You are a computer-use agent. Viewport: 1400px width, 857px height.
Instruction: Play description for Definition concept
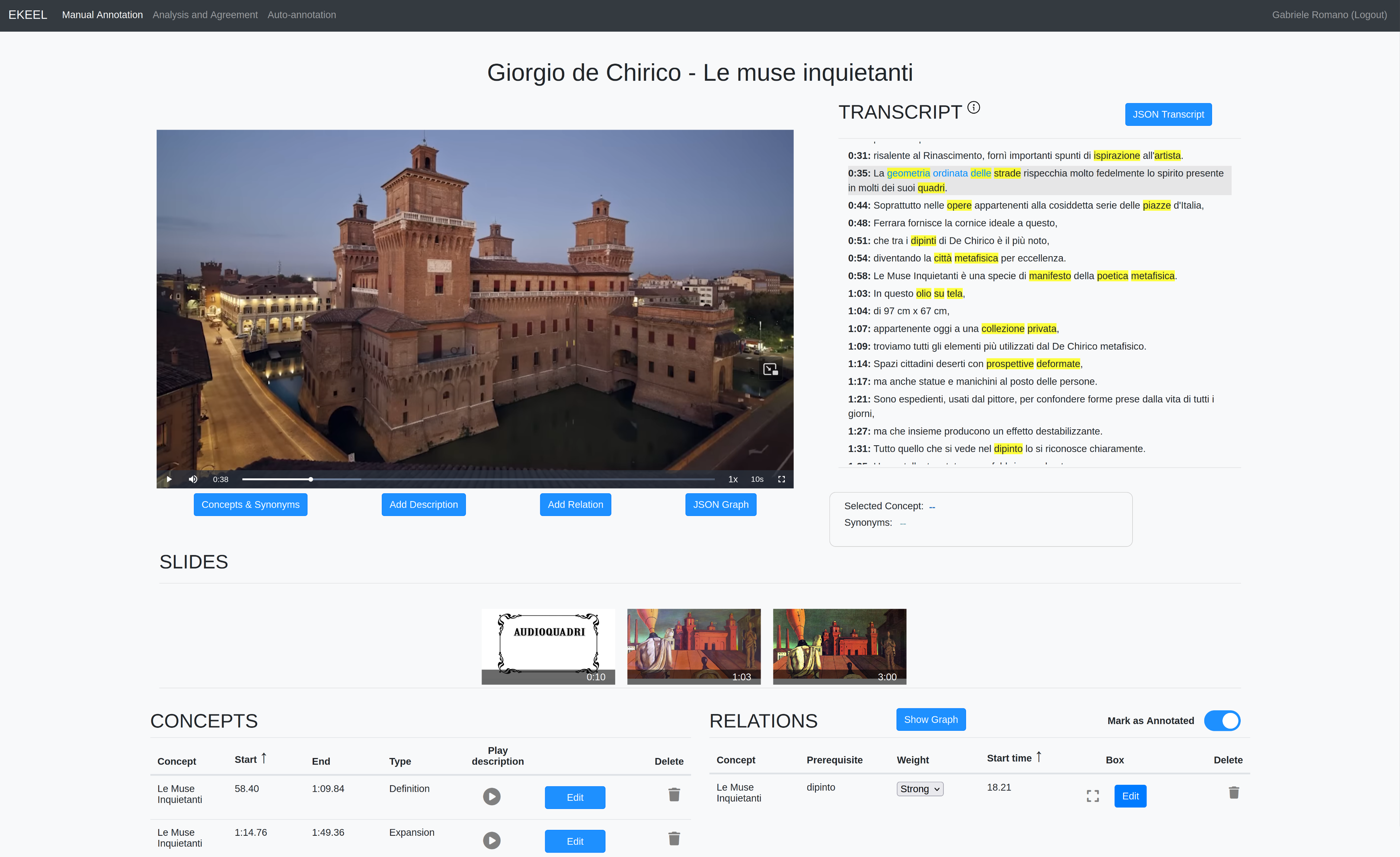point(492,796)
